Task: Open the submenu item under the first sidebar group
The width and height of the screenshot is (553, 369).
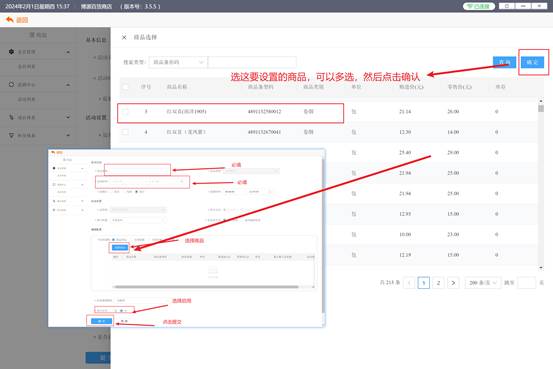Action: [27, 67]
